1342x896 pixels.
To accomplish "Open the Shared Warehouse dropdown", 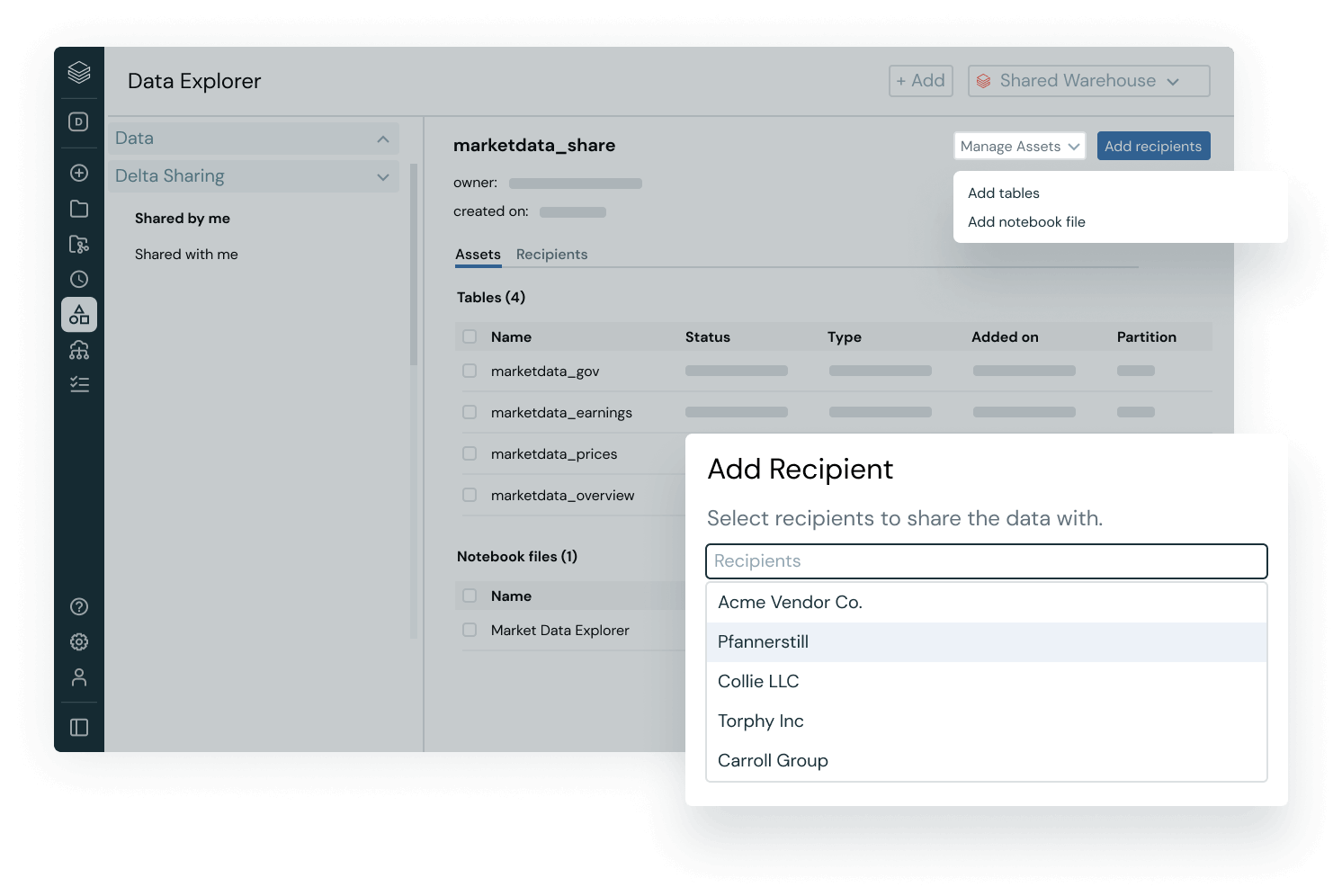I will 1087,80.
